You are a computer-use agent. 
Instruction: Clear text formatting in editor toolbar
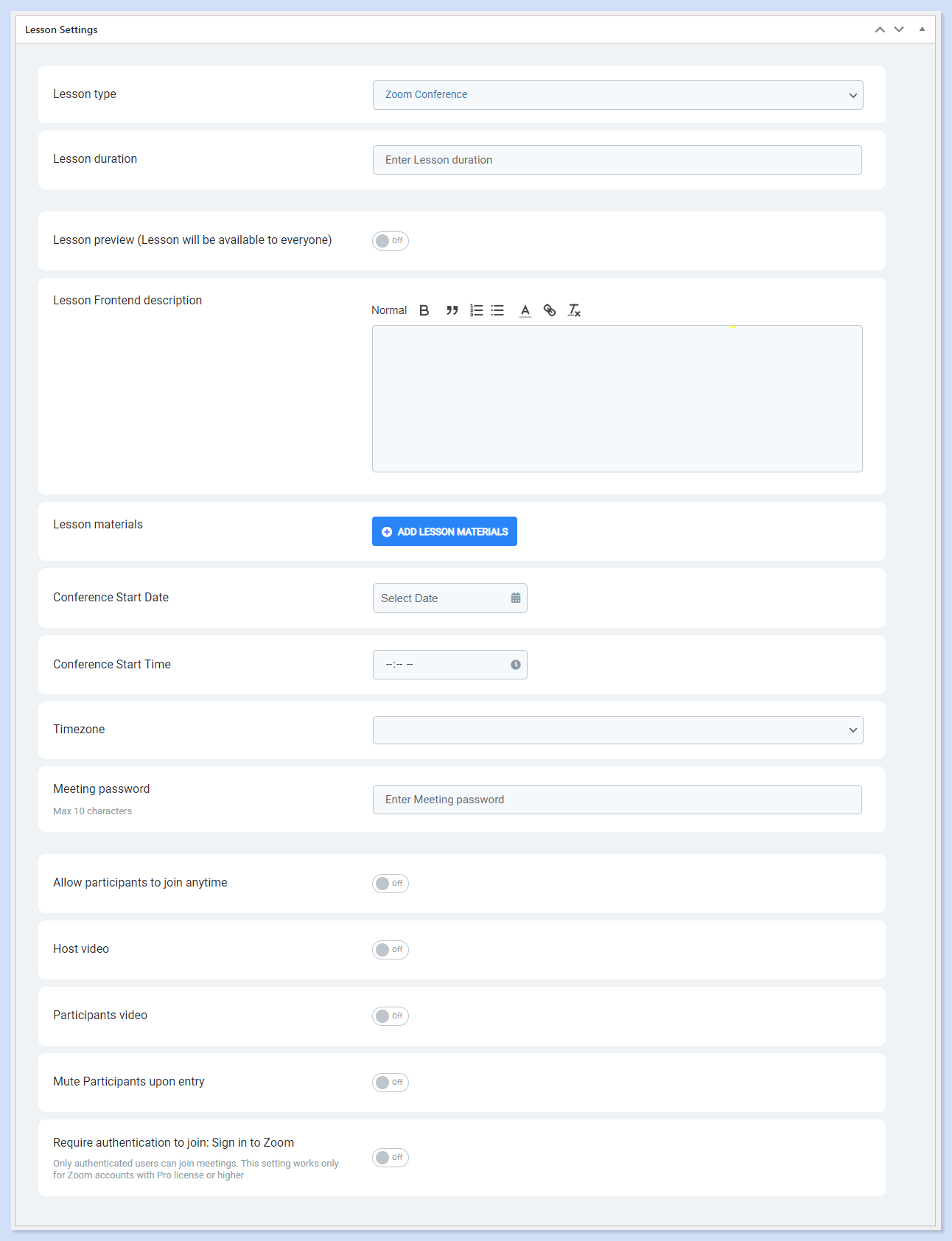click(x=574, y=310)
